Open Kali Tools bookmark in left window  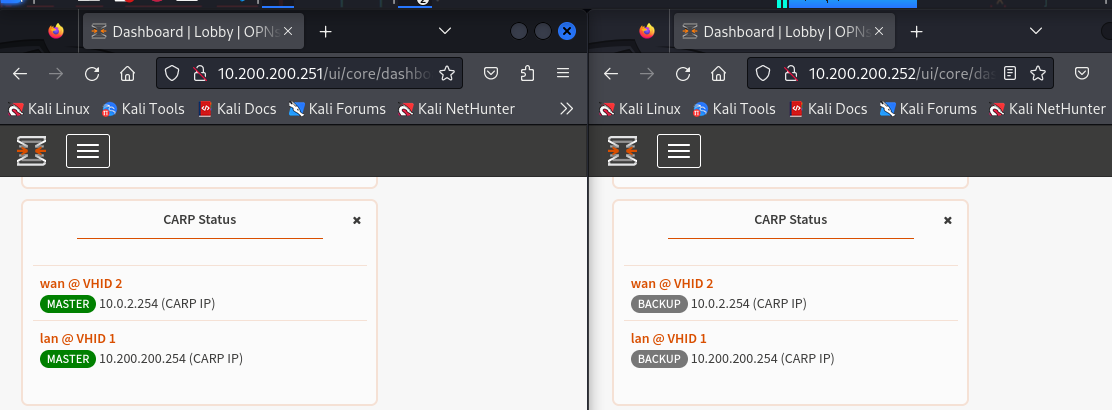tap(143, 109)
